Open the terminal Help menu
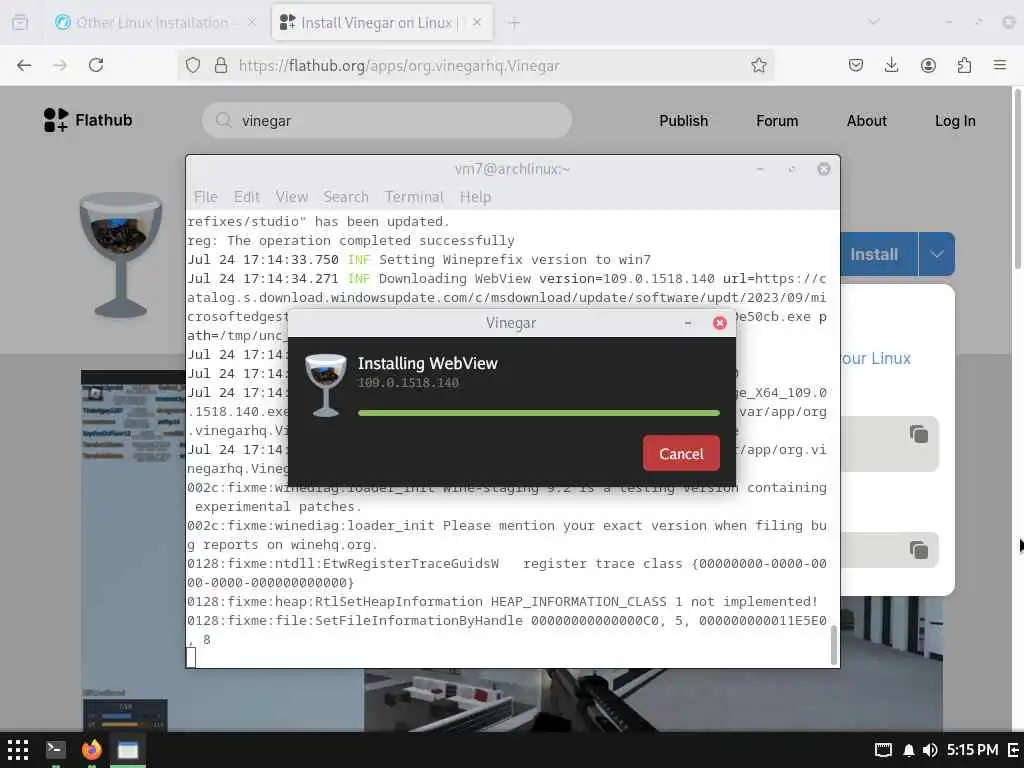 tap(475, 197)
